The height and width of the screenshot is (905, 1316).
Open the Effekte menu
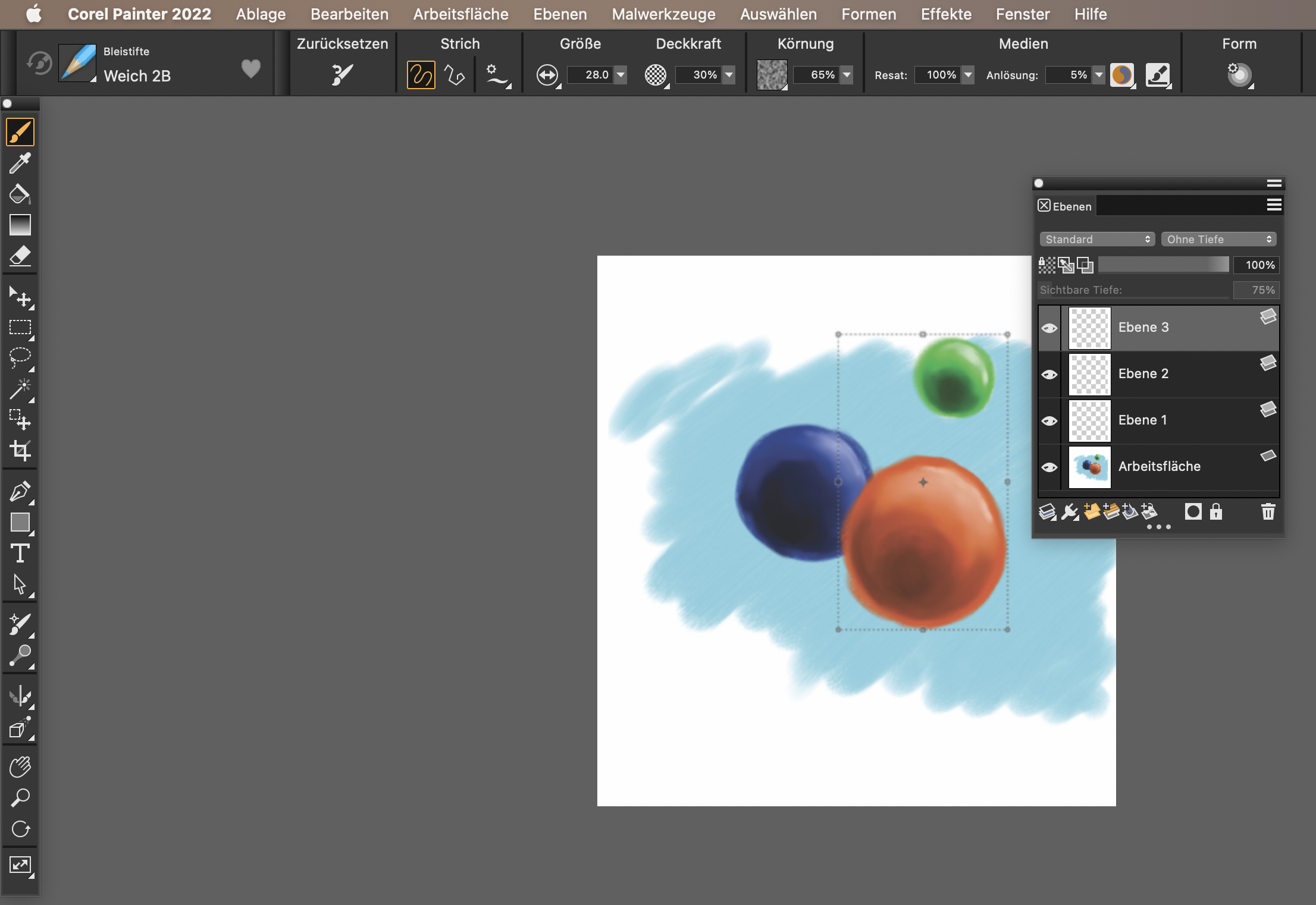(946, 14)
